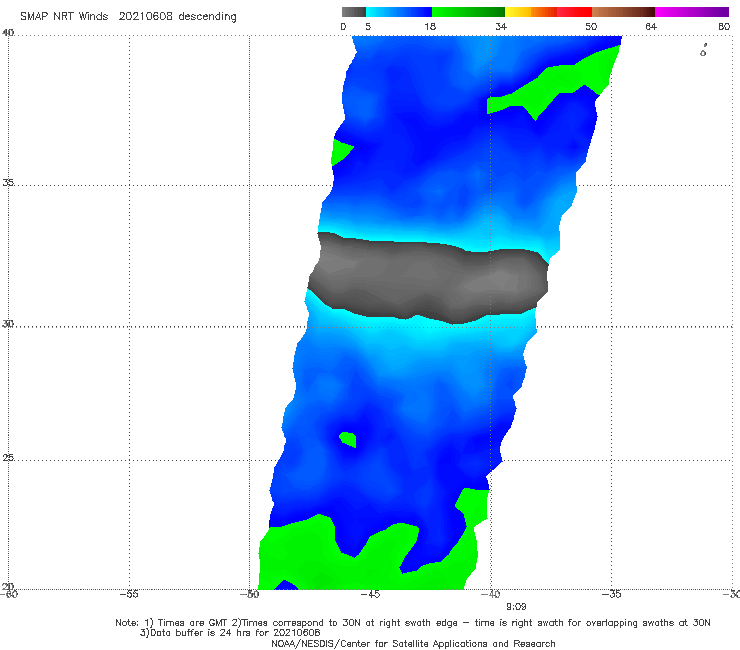Click the color scale label 64
Viewport: 740px width, 650px height.
pyautogui.click(x=651, y=26)
